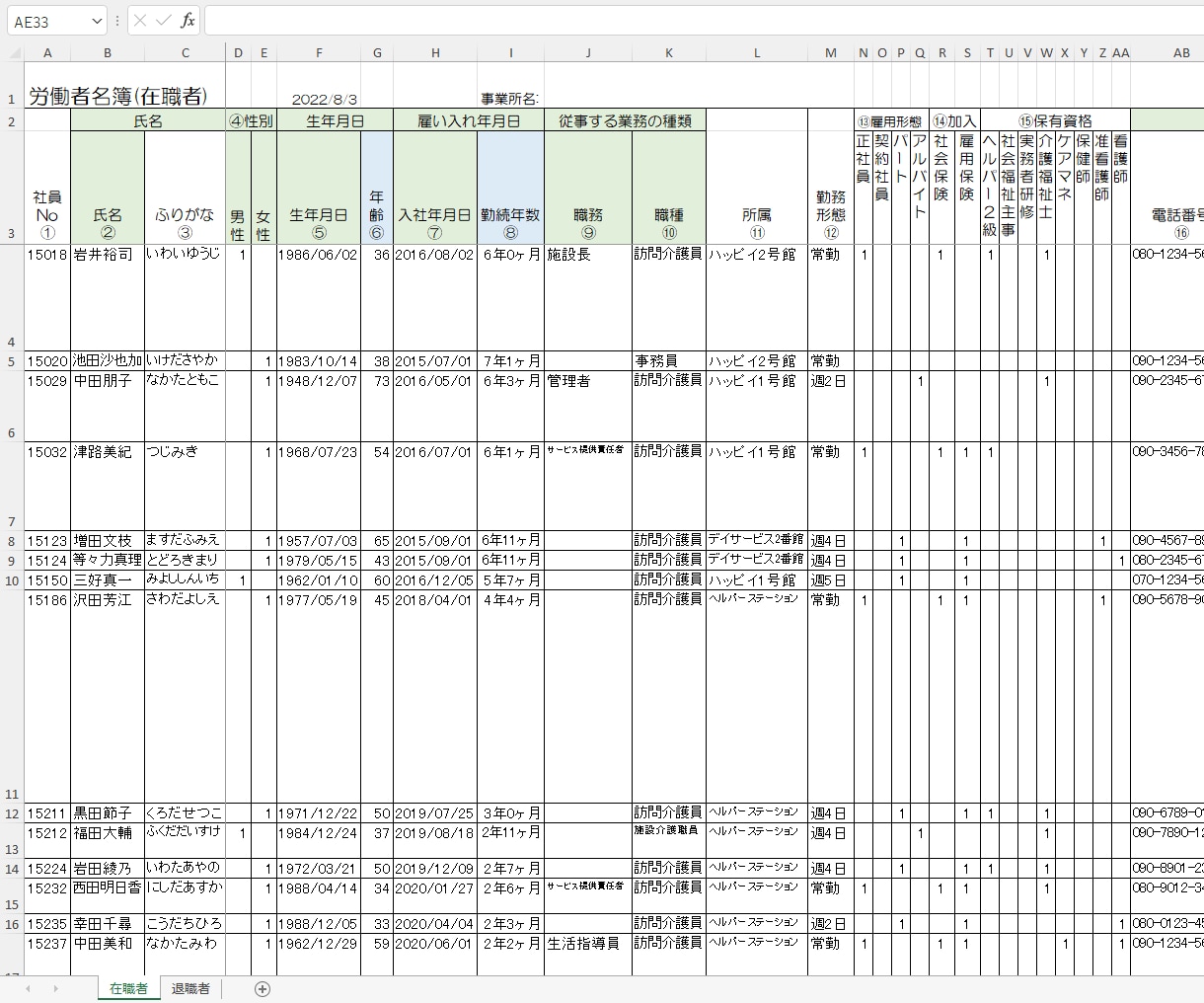The image size is (1204, 1003).
Task: Switch to the 退職者 sheet tab
Action: coord(190,989)
